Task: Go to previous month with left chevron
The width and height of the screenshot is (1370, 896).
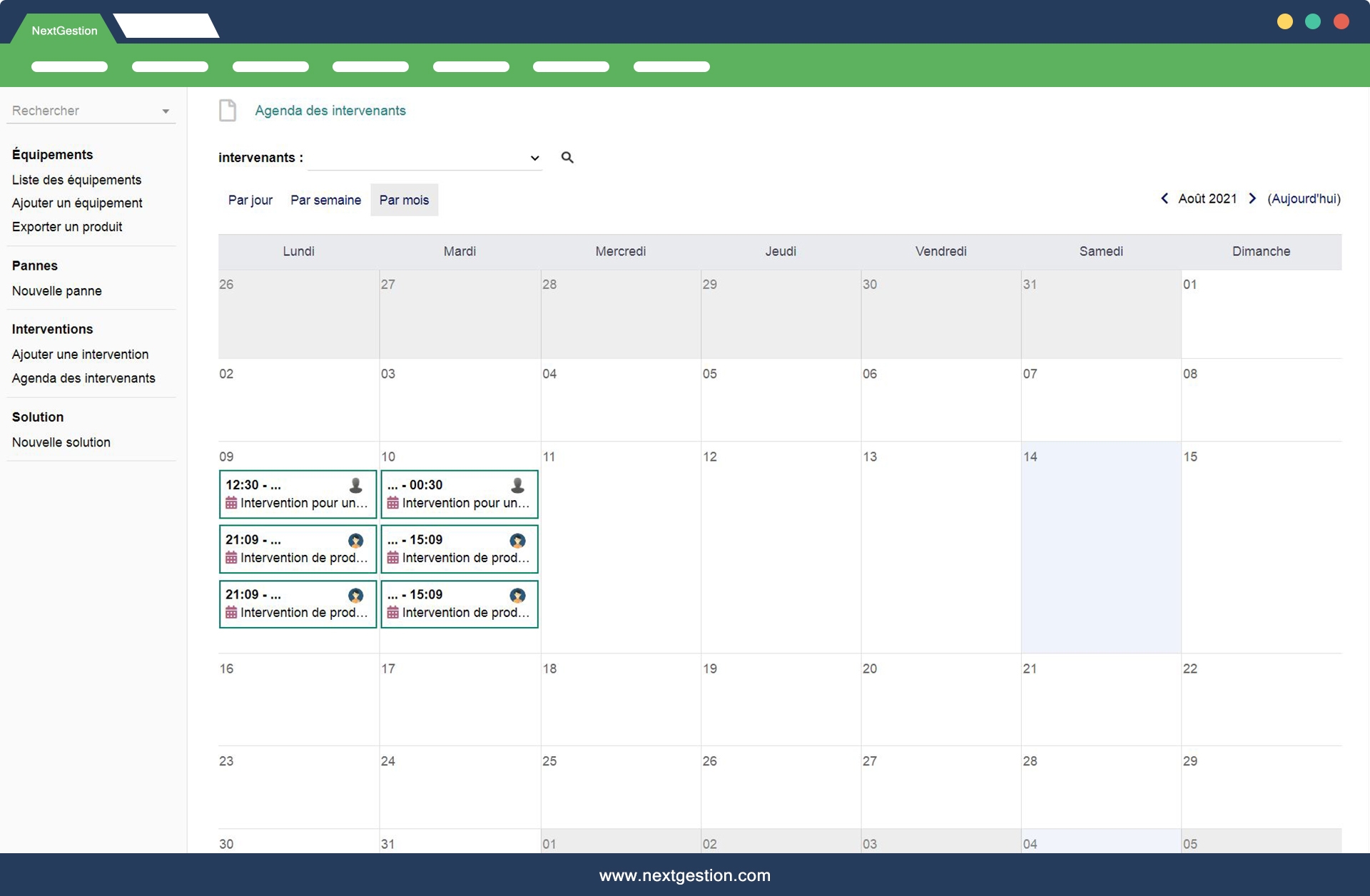Action: click(1164, 198)
